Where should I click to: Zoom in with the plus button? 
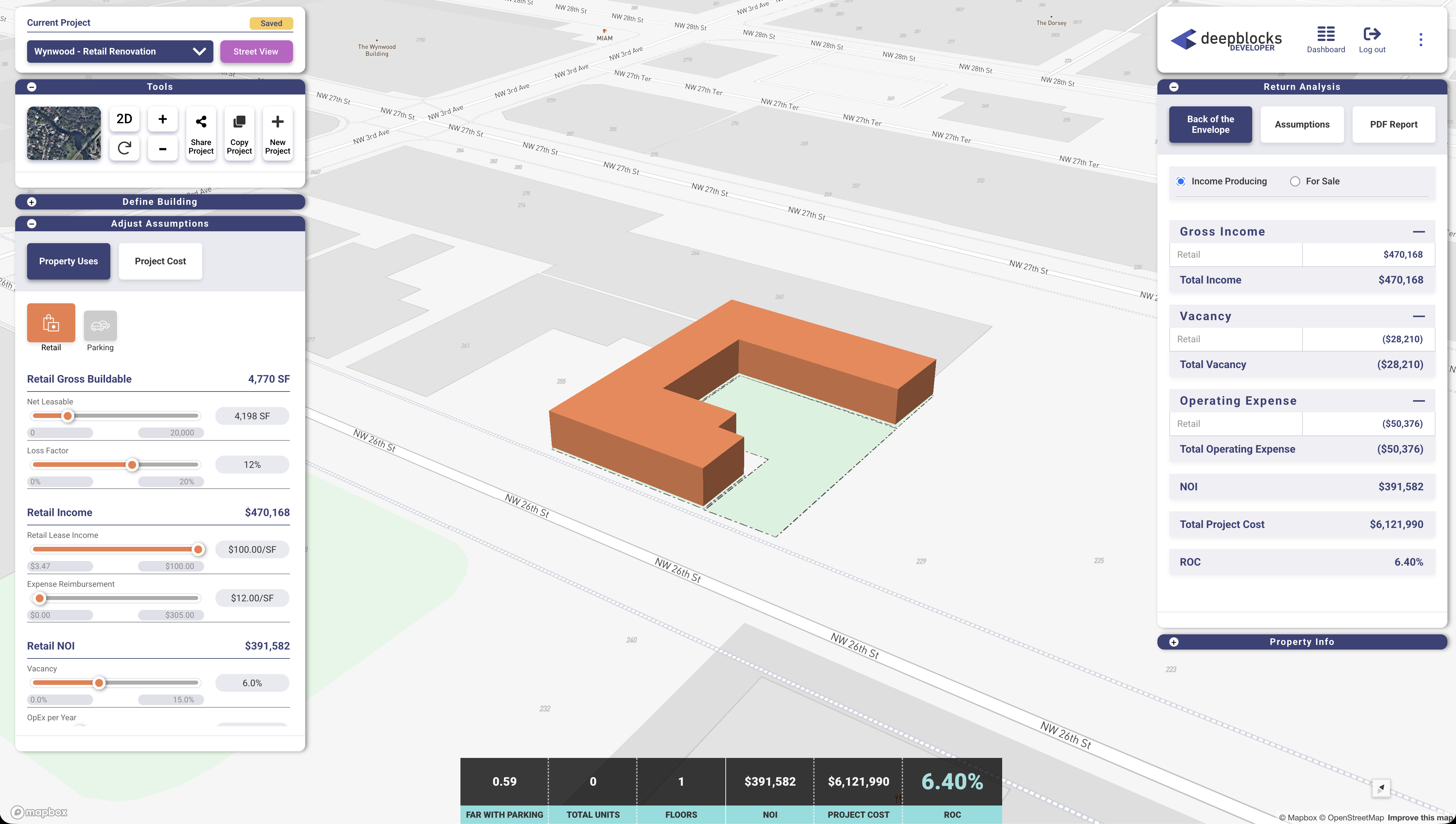pos(162,119)
